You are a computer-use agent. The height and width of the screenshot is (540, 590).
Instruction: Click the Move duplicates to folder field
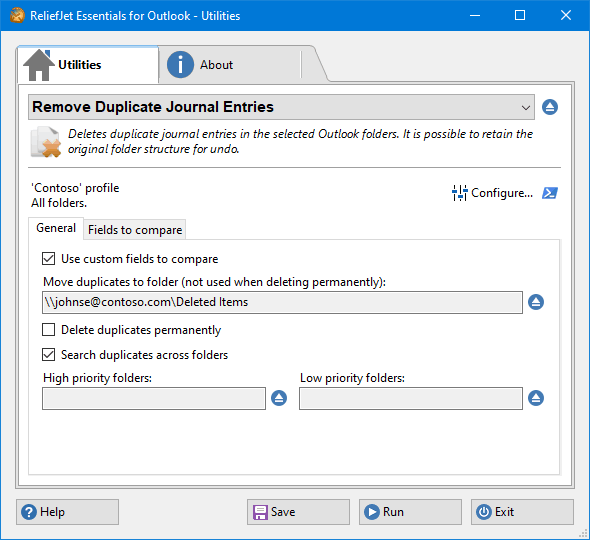coord(282,302)
